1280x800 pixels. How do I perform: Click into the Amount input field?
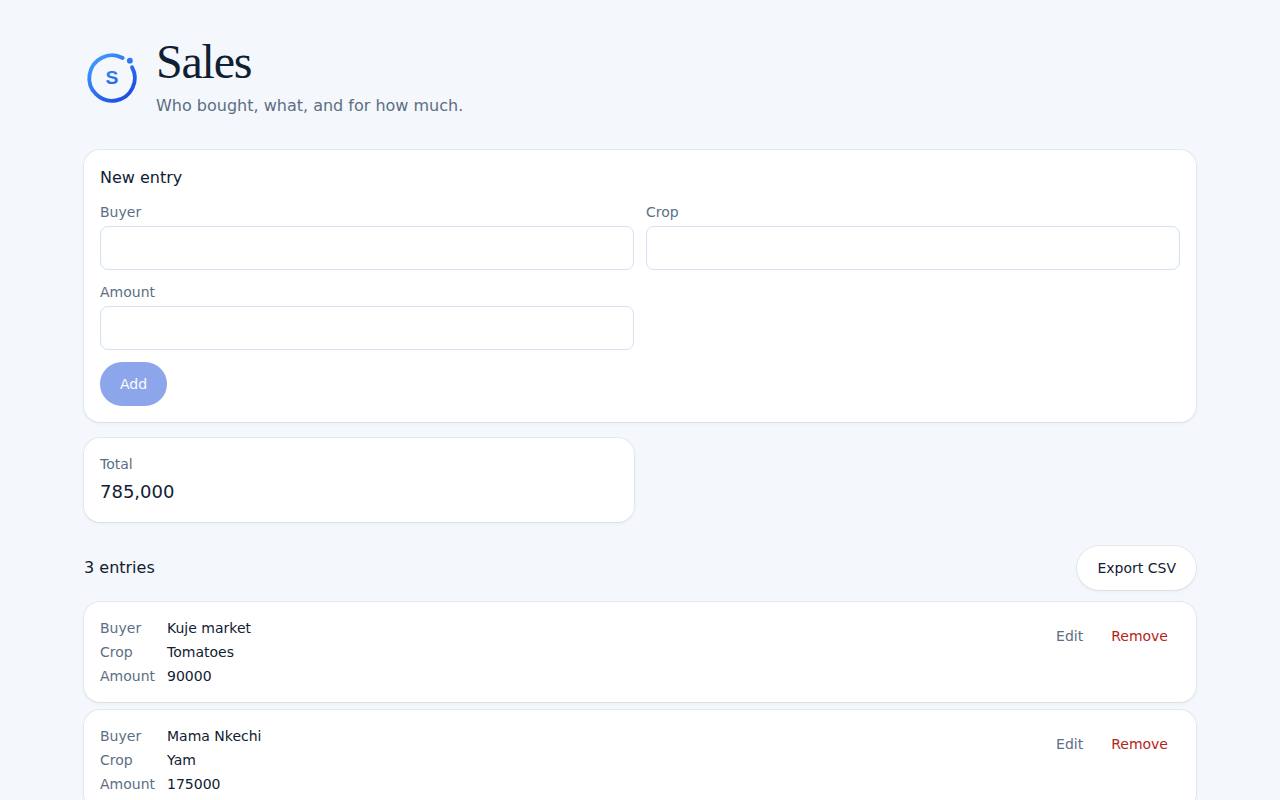367,328
